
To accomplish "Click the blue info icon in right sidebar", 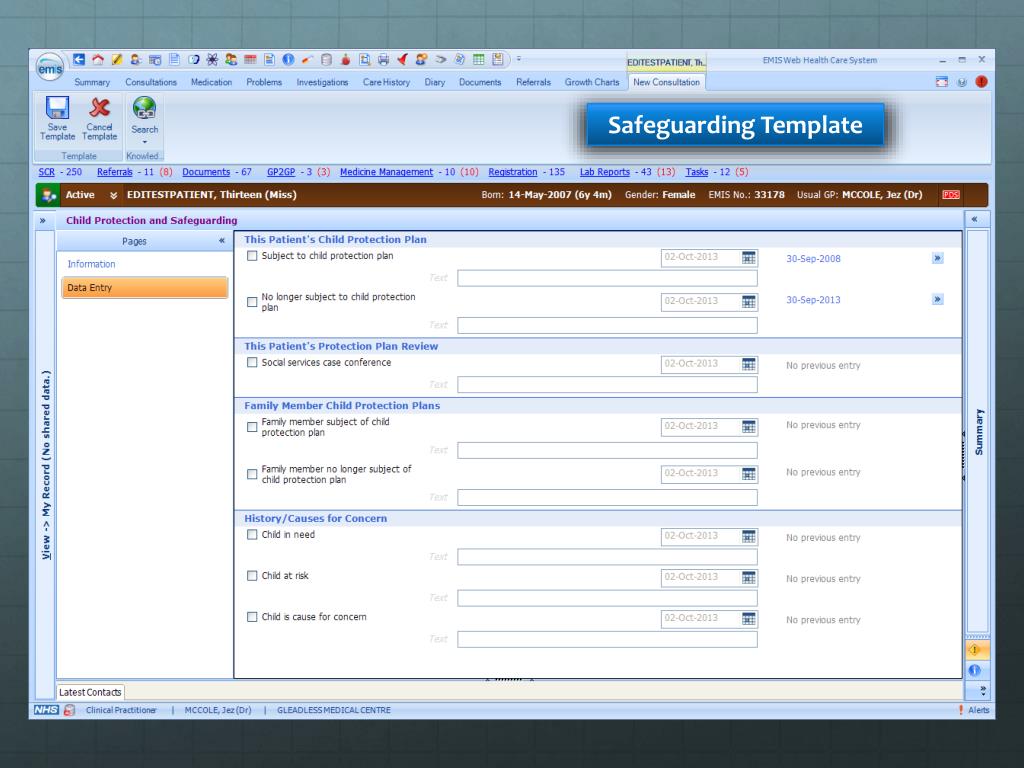I will click(x=975, y=670).
